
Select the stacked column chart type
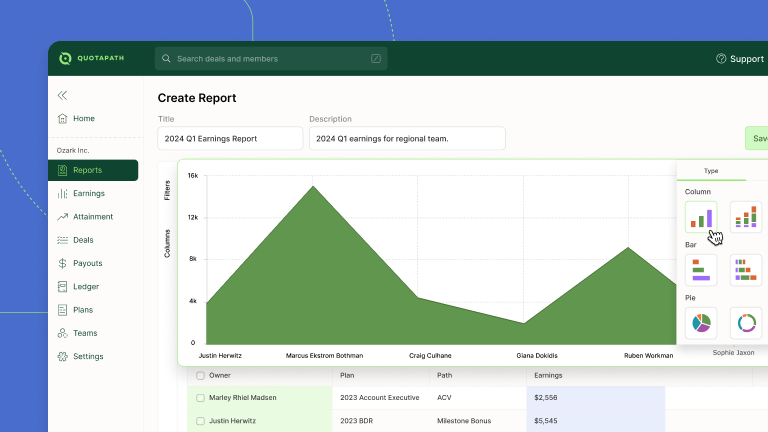pos(746,217)
